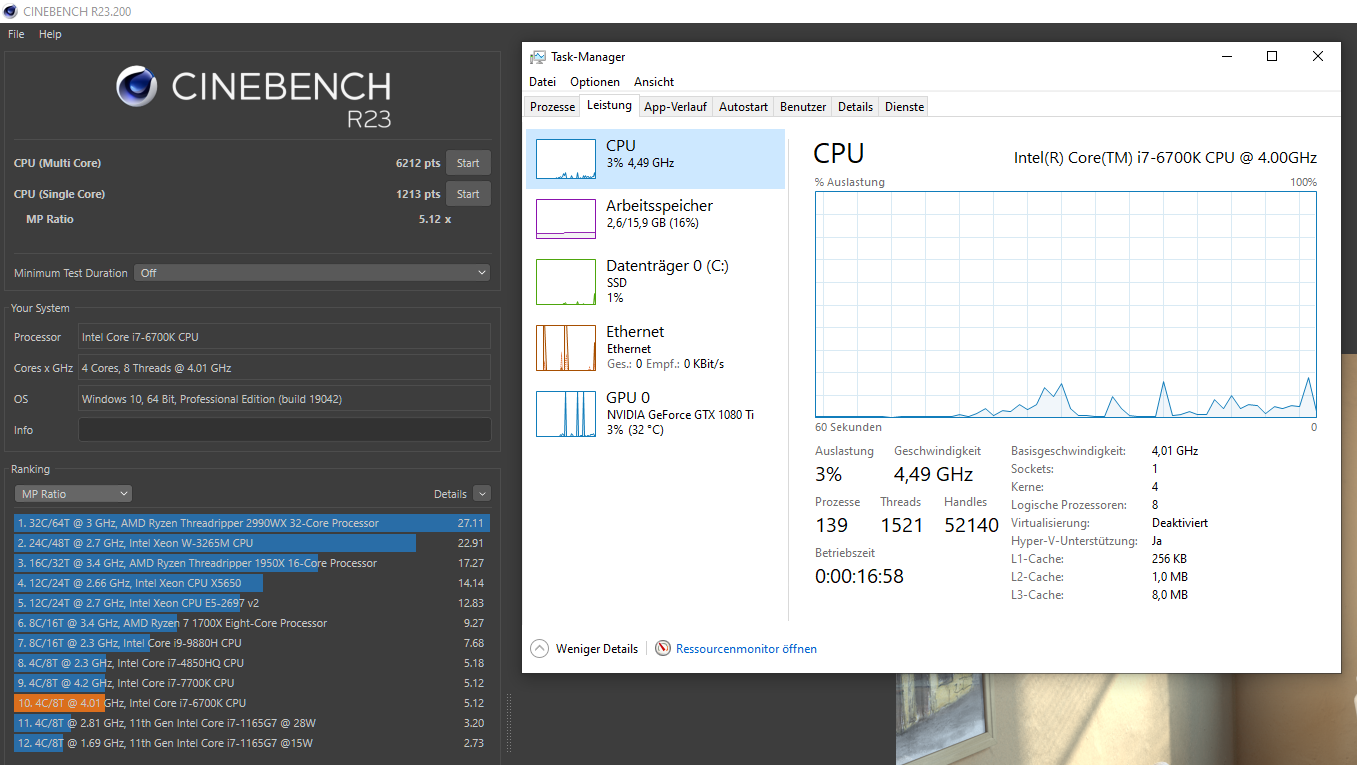Select the Ethernet mini graph thumbnail
The image size is (1357, 765).
[566, 348]
